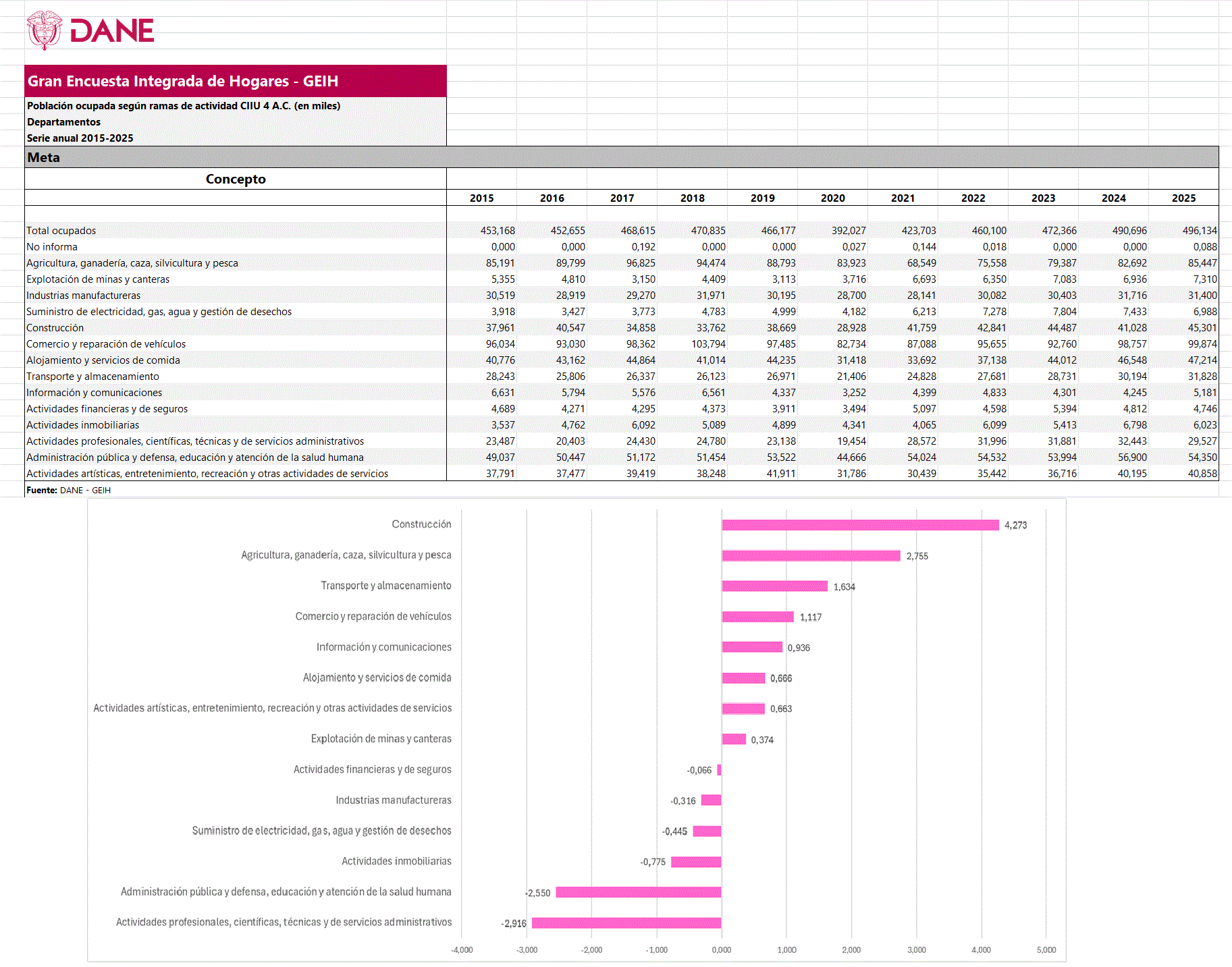Image resolution: width=1232 pixels, height=967 pixels.
Task: Click the Construcción bar in the chart
Action: click(860, 525)
